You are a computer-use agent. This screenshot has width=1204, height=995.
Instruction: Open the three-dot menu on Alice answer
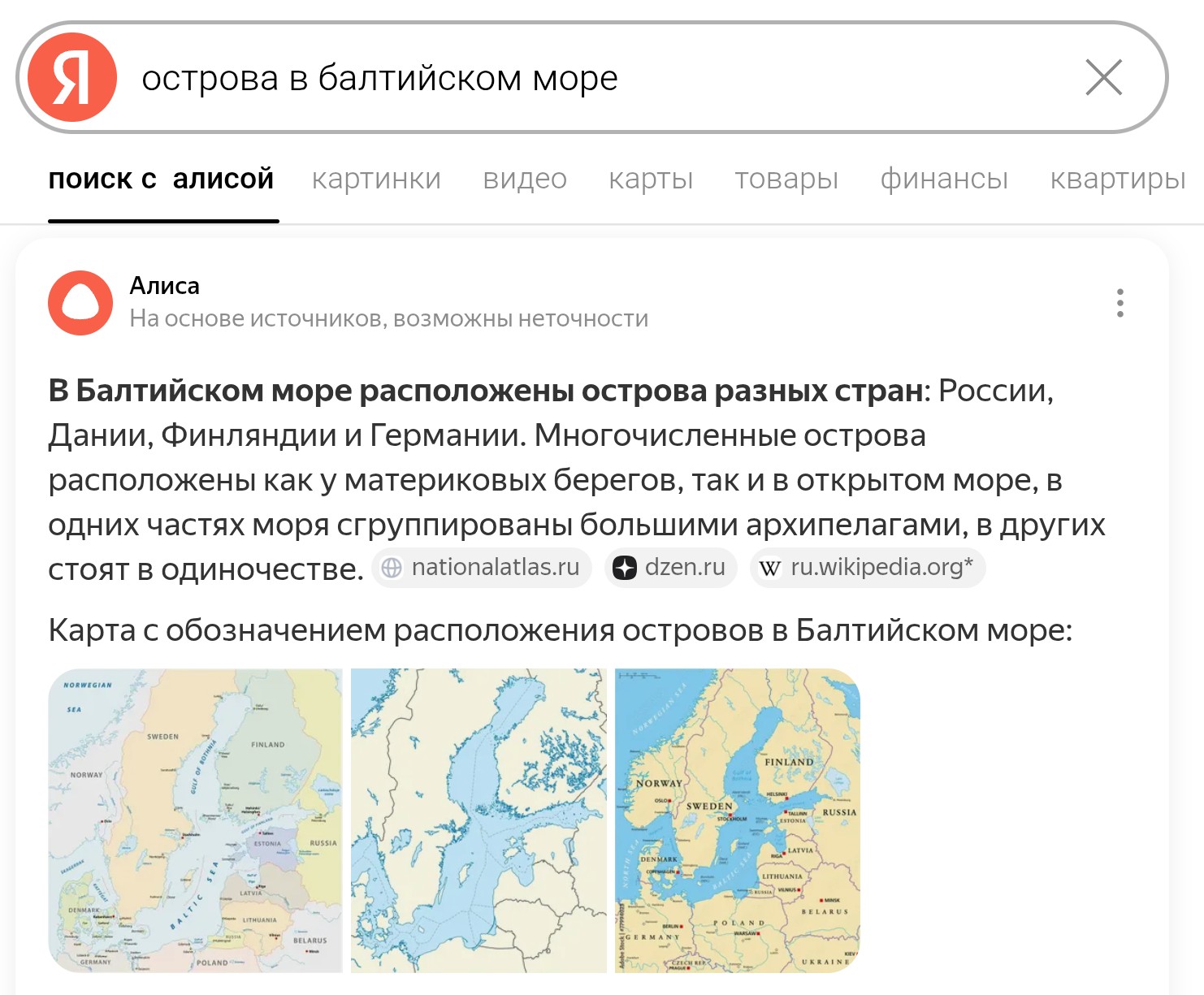tap(1120, 303)
